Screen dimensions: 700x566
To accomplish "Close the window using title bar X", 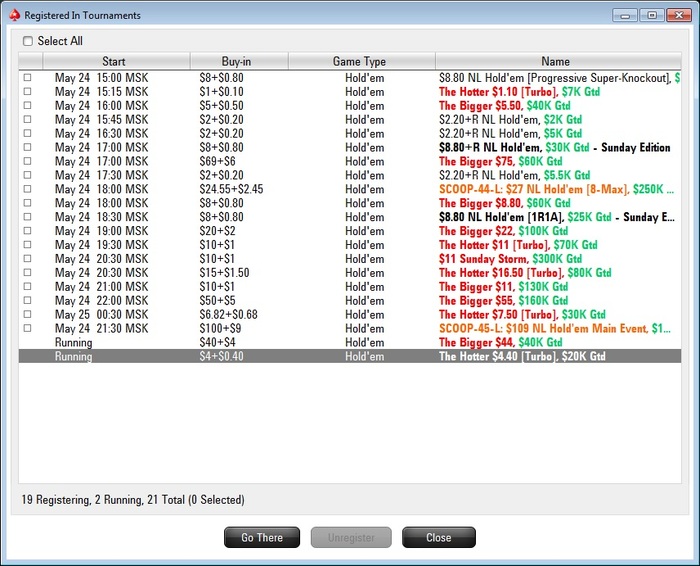I will point(679,16).
